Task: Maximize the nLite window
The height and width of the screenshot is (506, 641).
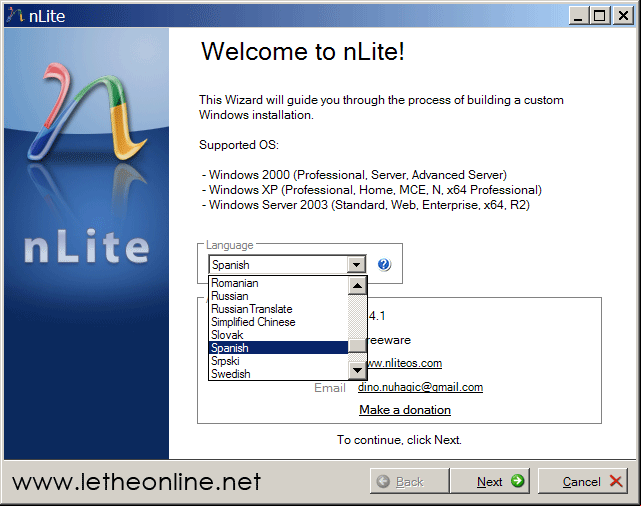Action: point(600,16)
